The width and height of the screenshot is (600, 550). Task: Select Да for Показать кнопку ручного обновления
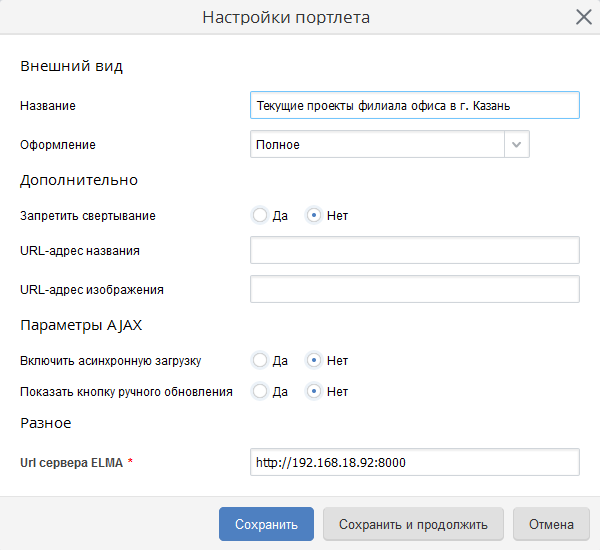point(260,391)
